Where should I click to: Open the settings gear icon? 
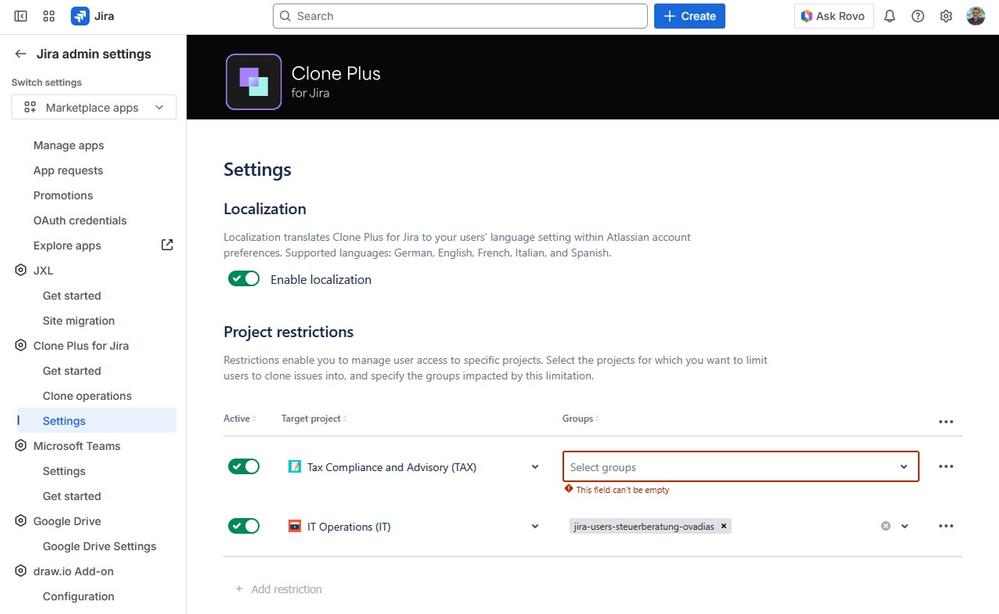[946, 16]
